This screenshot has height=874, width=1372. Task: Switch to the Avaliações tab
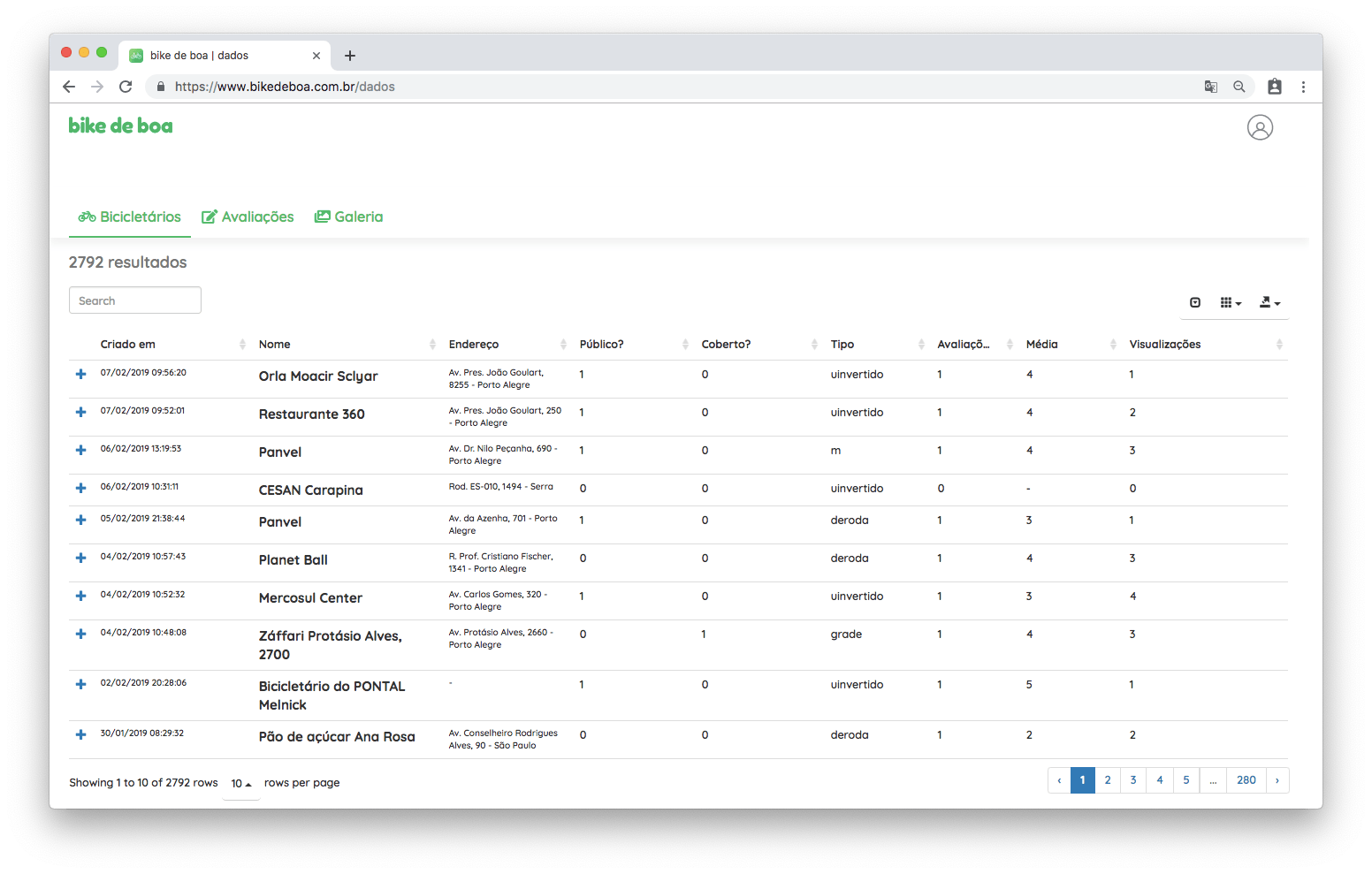click(x=248, y=217)
